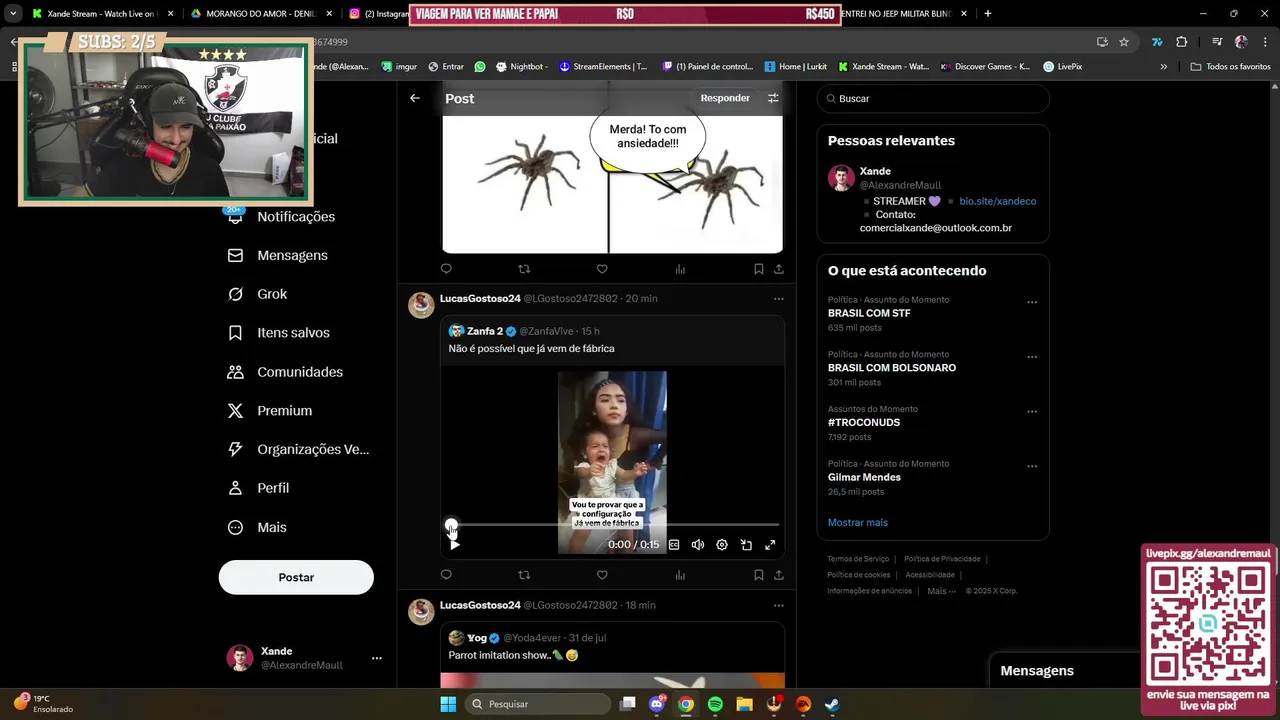Bookmark this page star icon
This screenshot has height=720, width=1280.
(1124, 42)
